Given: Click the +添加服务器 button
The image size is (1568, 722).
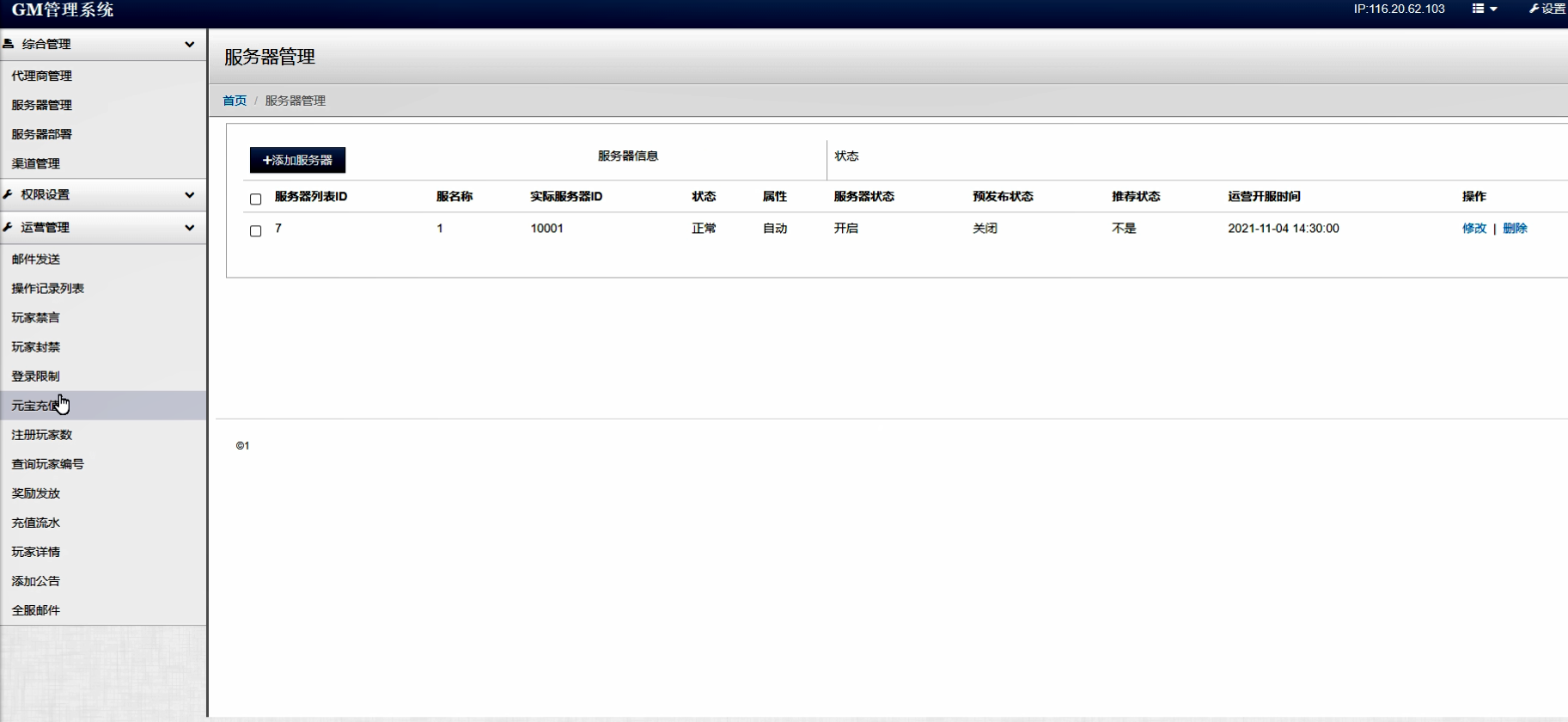Looking at the screenshot, I should coord(297,160).
